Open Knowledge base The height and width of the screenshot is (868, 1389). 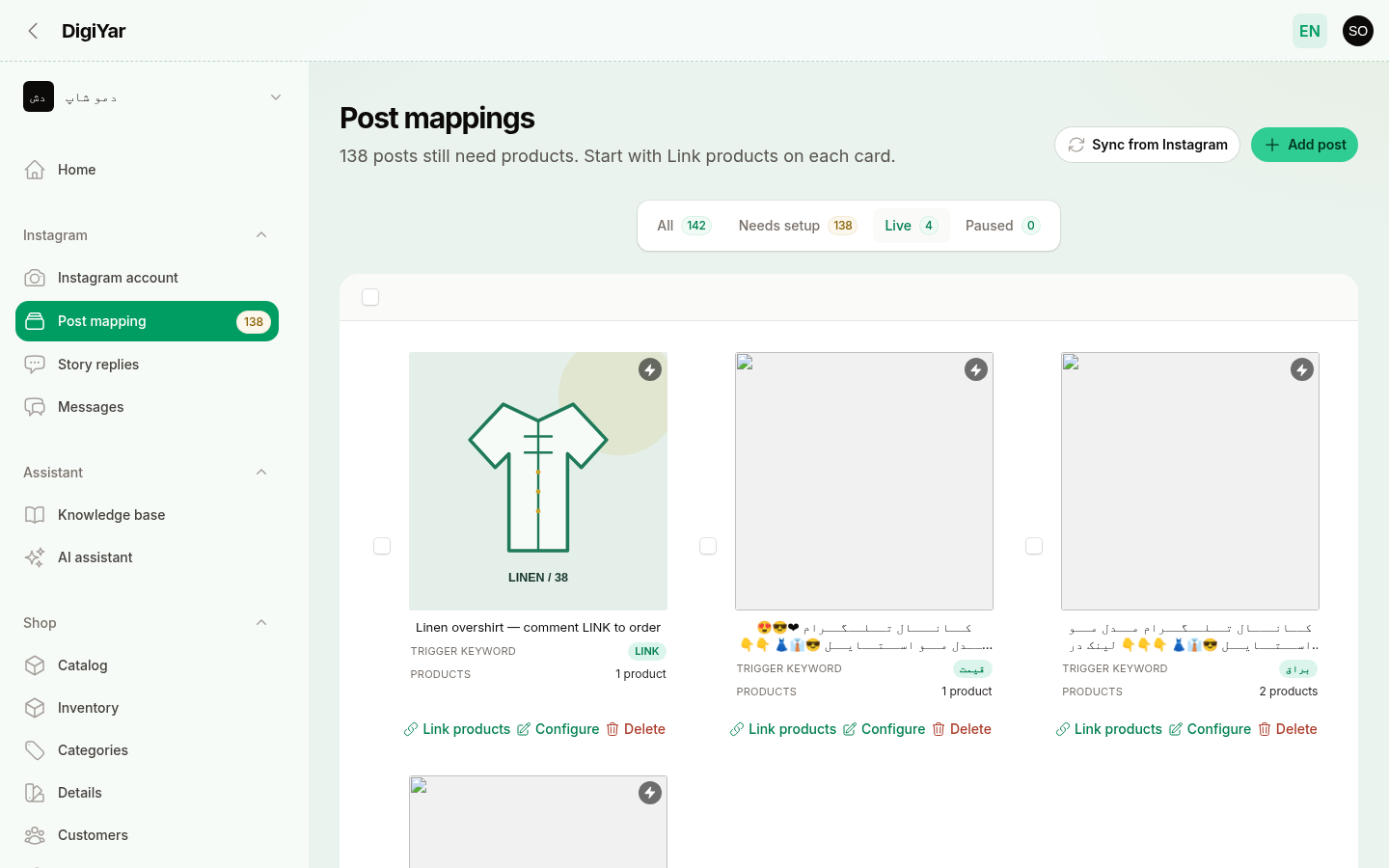pyautogui.click(x=147, y=515)
